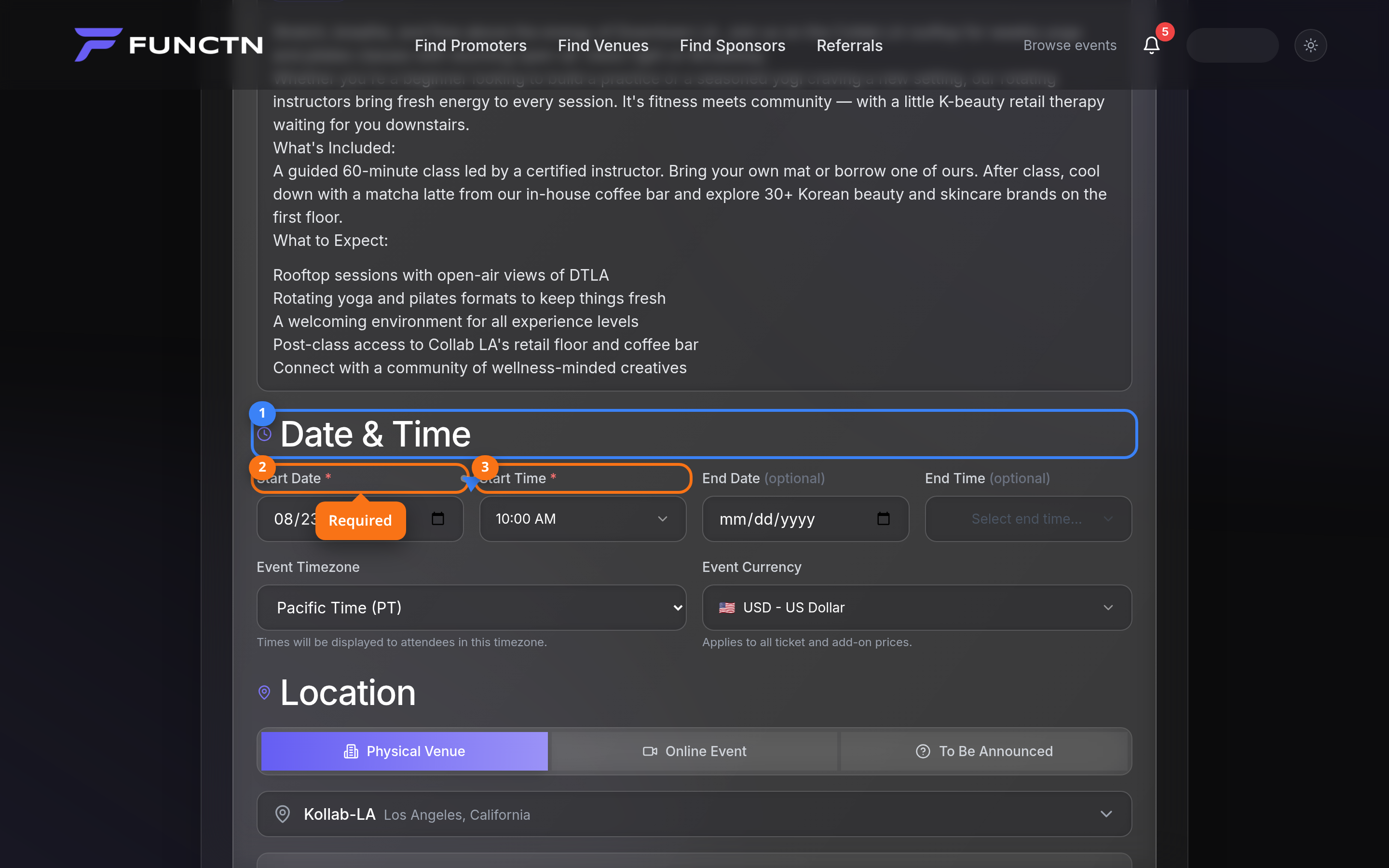Open the Select end time dropdown
The image size is (1389, 868).
[x=1028, y=519]
